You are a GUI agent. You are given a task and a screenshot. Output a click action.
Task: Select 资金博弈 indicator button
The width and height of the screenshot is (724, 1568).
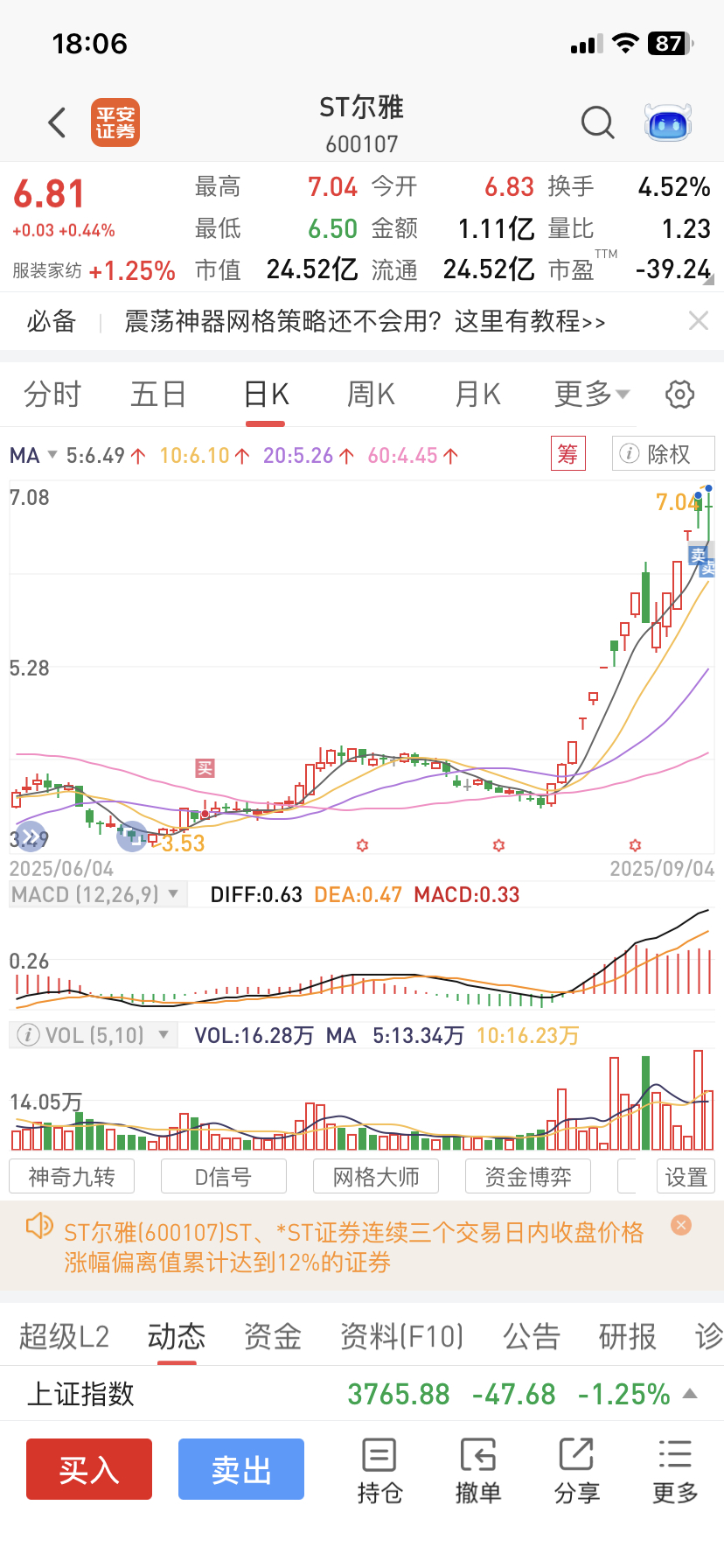coord(528,1177)
